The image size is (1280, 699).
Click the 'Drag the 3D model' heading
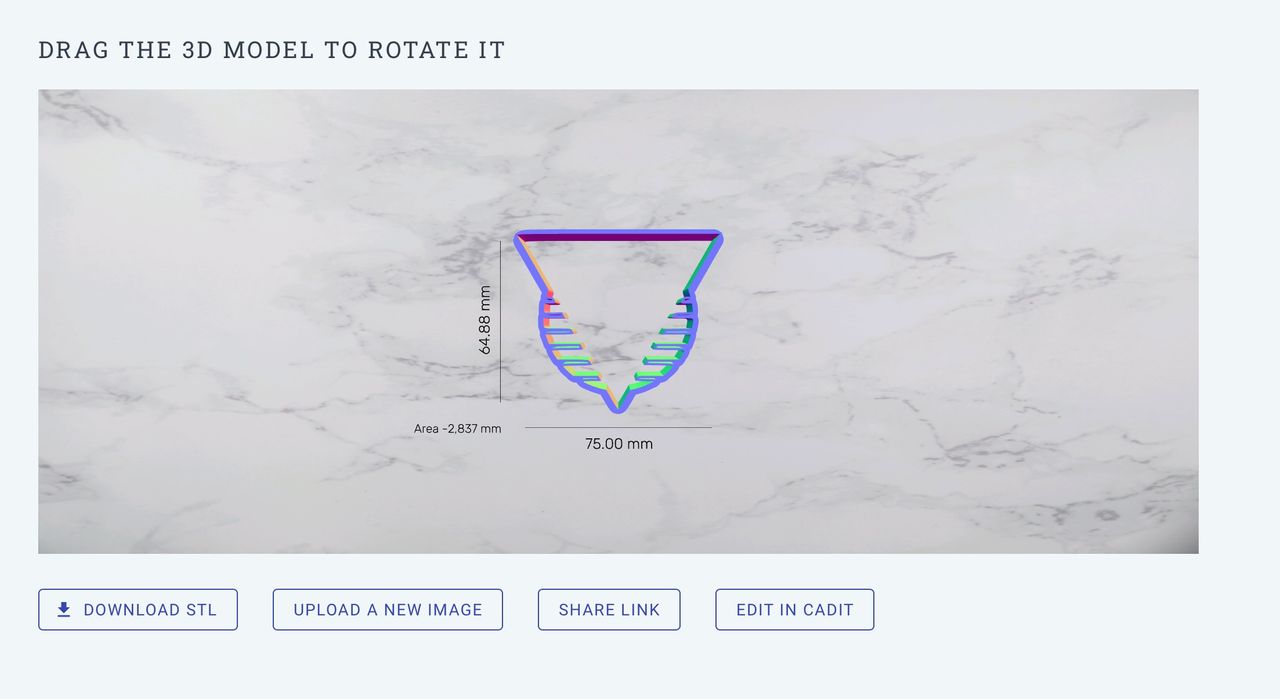pyautogui.click(x=272, y=50)
